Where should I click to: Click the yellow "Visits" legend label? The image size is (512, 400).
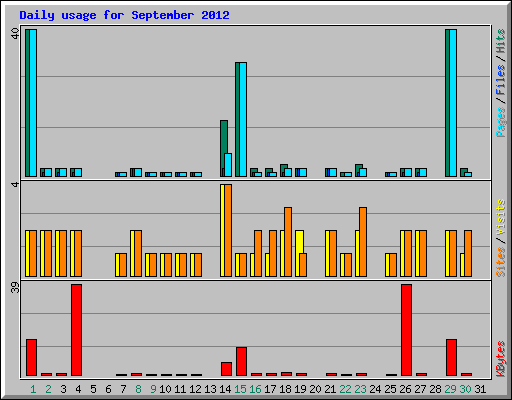(x=501, y=217)
